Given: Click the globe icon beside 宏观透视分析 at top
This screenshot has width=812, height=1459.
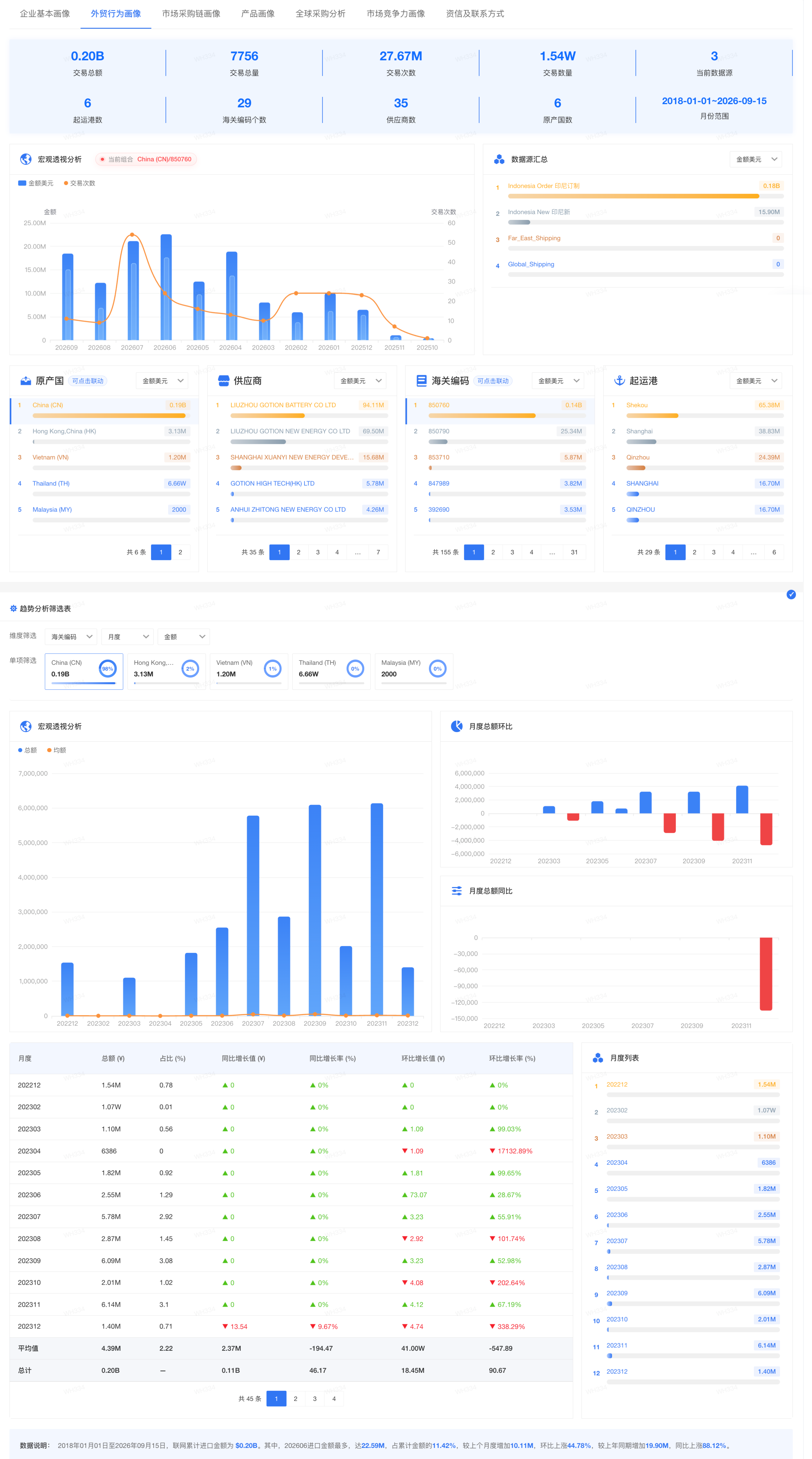Looking at the screenshot, I should tap(26, 159).
